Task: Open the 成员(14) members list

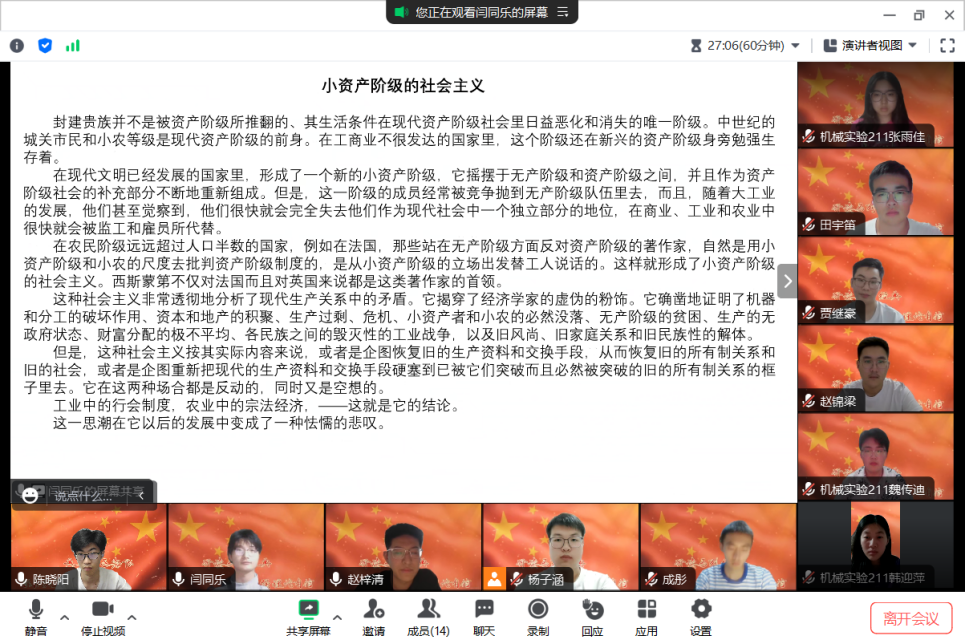Action: (x=428, y=617)
